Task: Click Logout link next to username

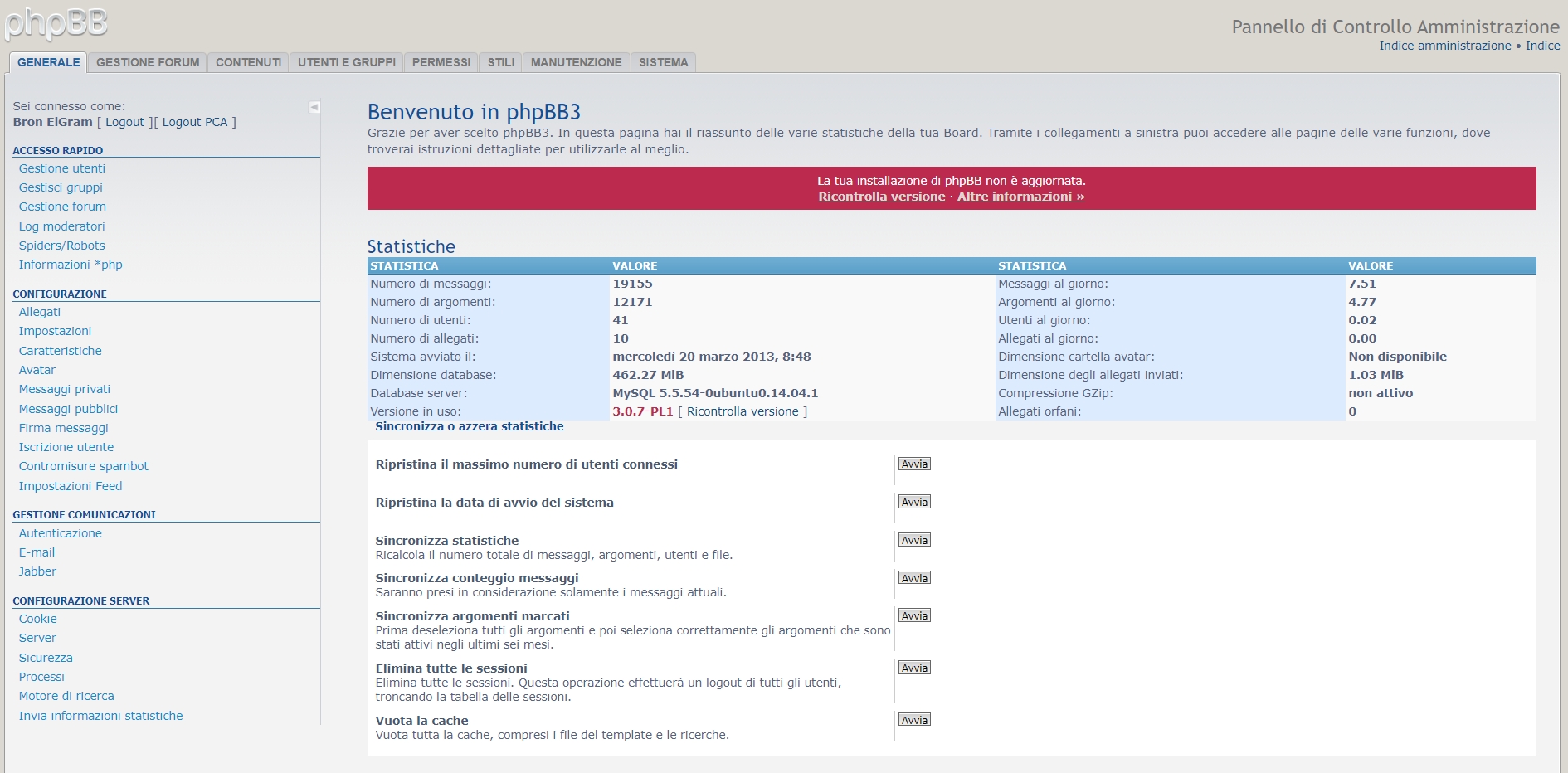Action: (x=124, y=122)
